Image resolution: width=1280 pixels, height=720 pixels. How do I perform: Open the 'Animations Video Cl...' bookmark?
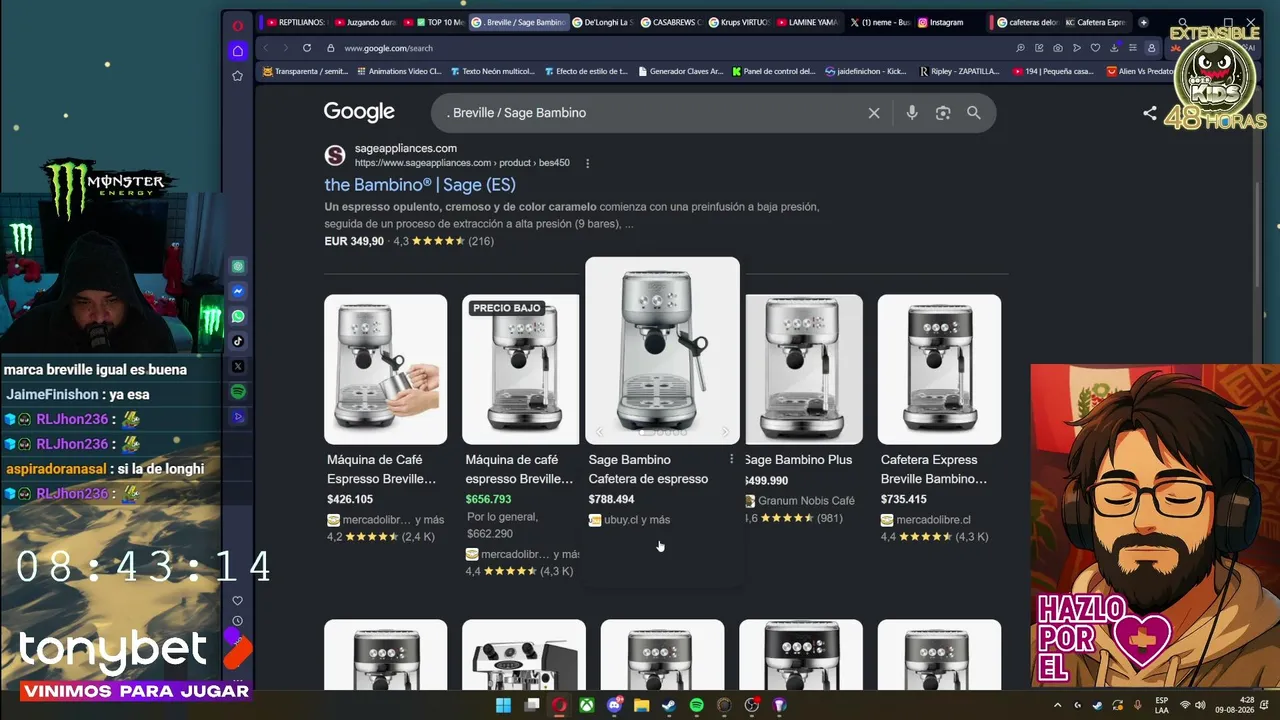coord(398,72)
